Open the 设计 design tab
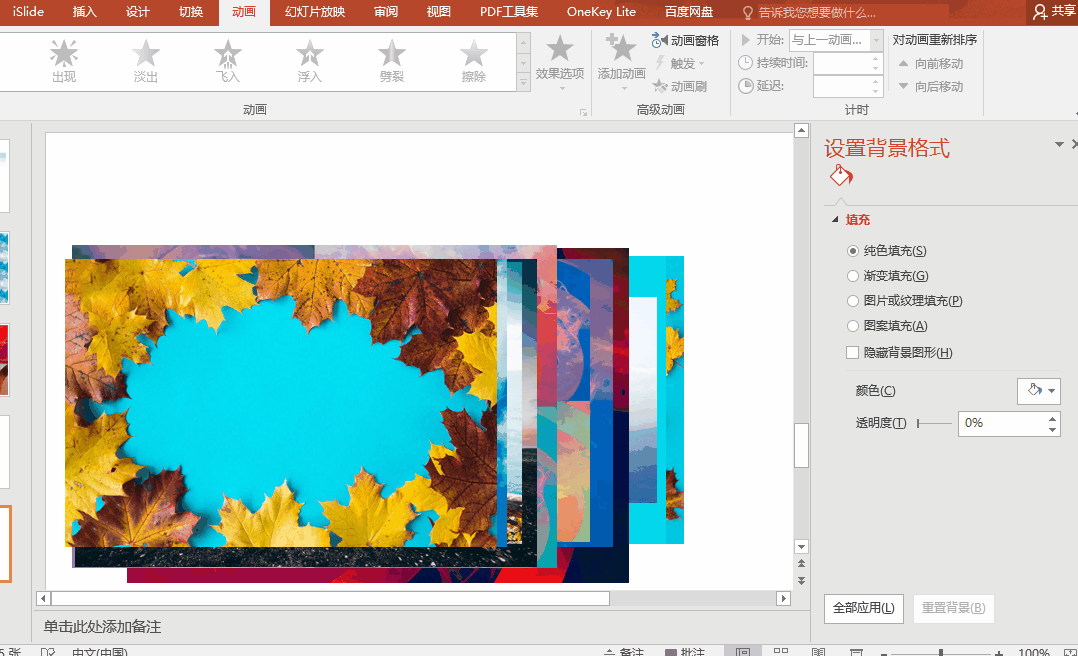This screenshot has width=1078, height=656. 138,12
